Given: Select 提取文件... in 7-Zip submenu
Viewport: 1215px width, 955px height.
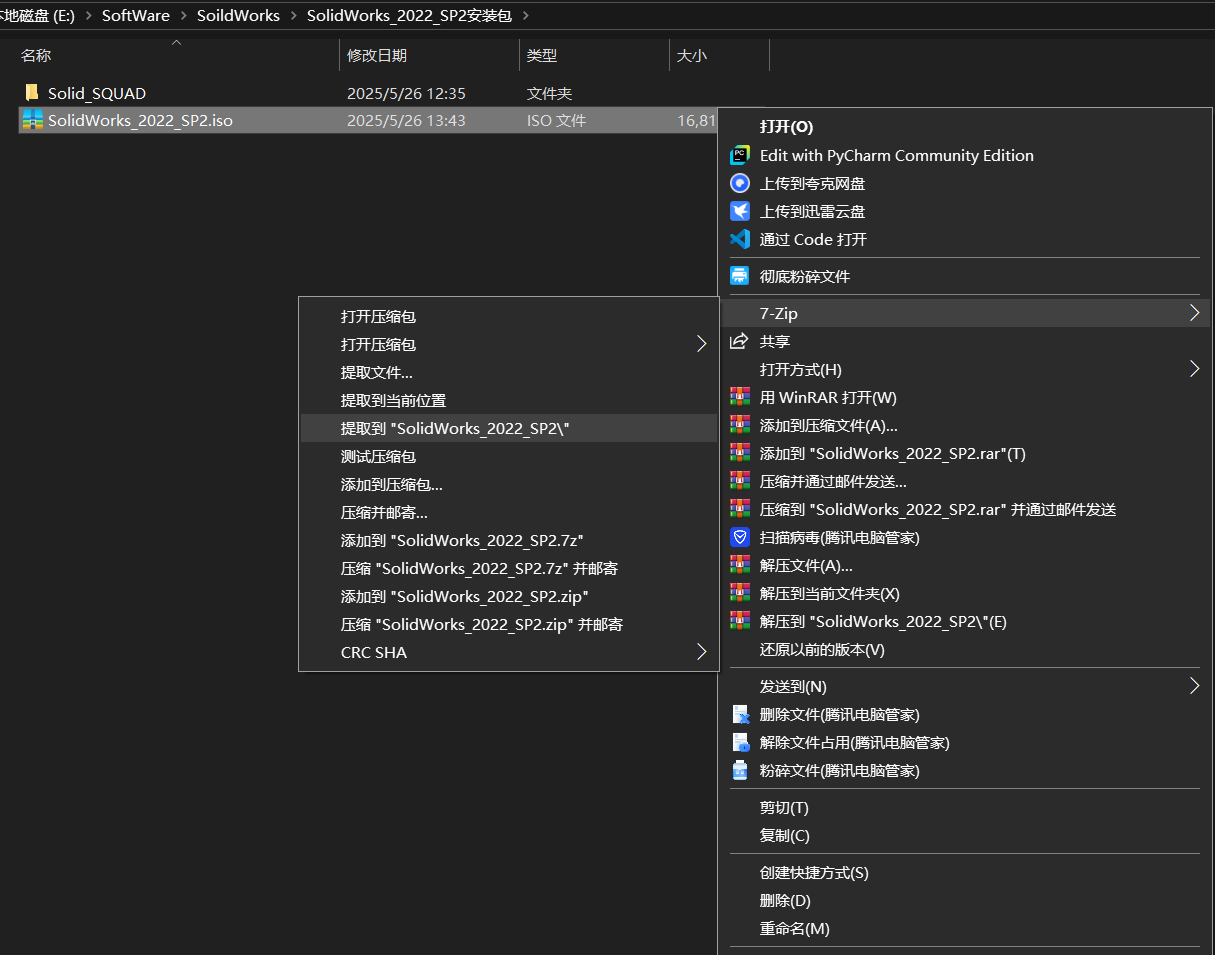Looking at the screenshot, I should [509, 372].
